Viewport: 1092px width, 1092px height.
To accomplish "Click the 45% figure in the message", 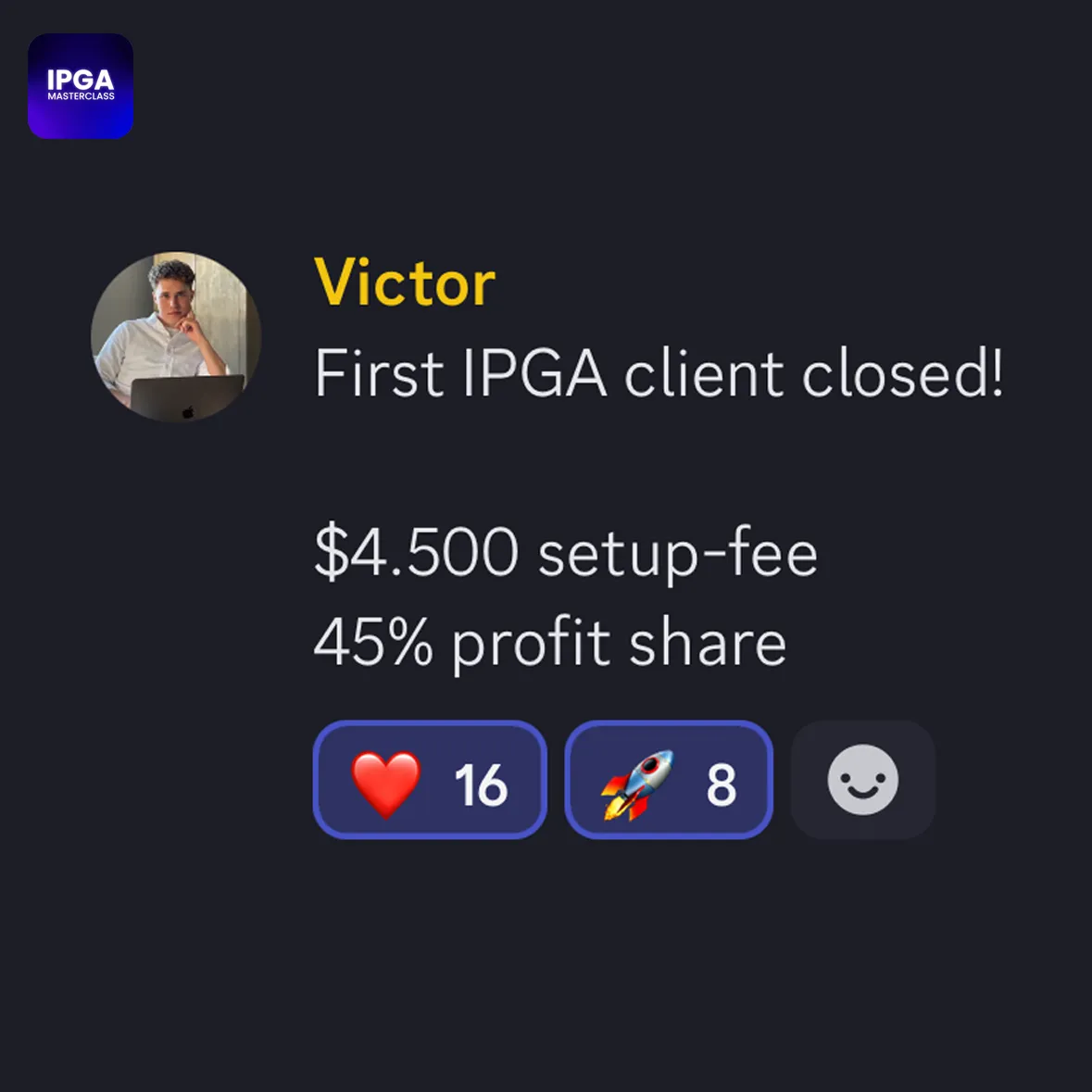I will [373, 642].
